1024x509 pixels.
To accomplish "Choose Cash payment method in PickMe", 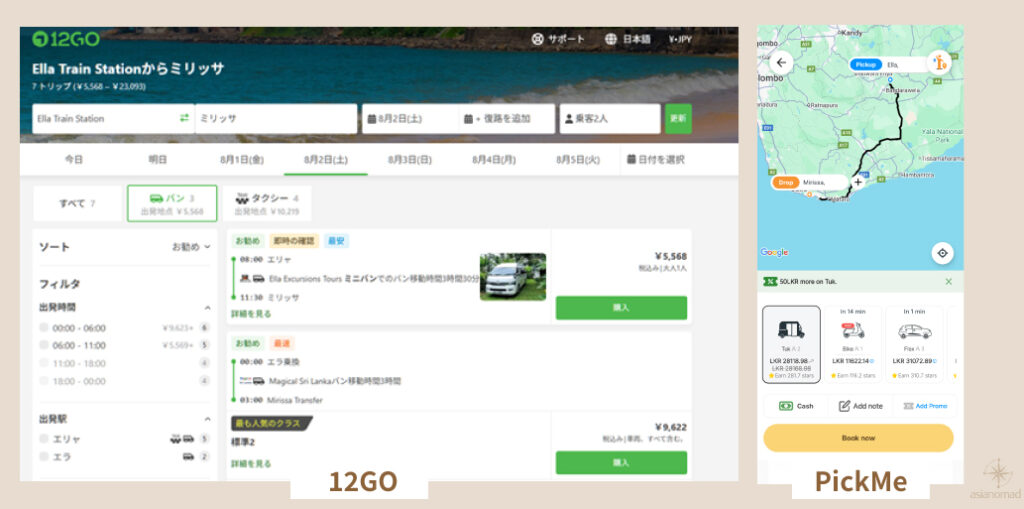I will 796,406.
